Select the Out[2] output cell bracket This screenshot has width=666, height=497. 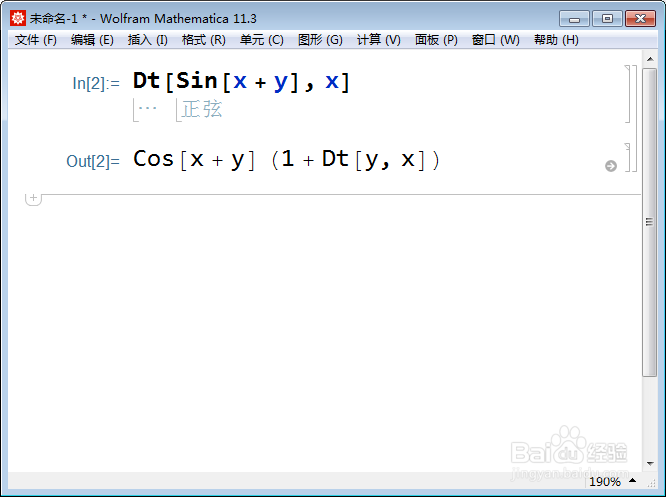pyautogui.click(x=627, y=158)
